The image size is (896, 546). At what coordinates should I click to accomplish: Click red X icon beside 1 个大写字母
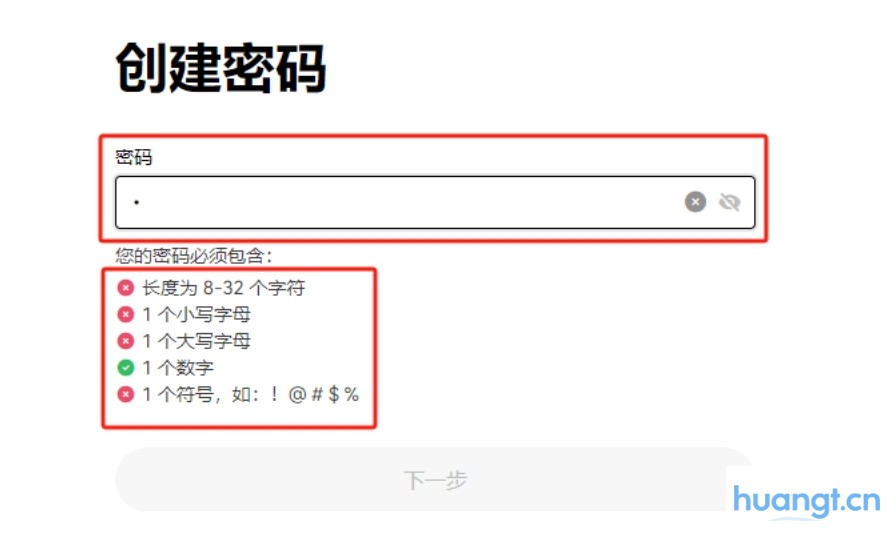click(126, 341)
